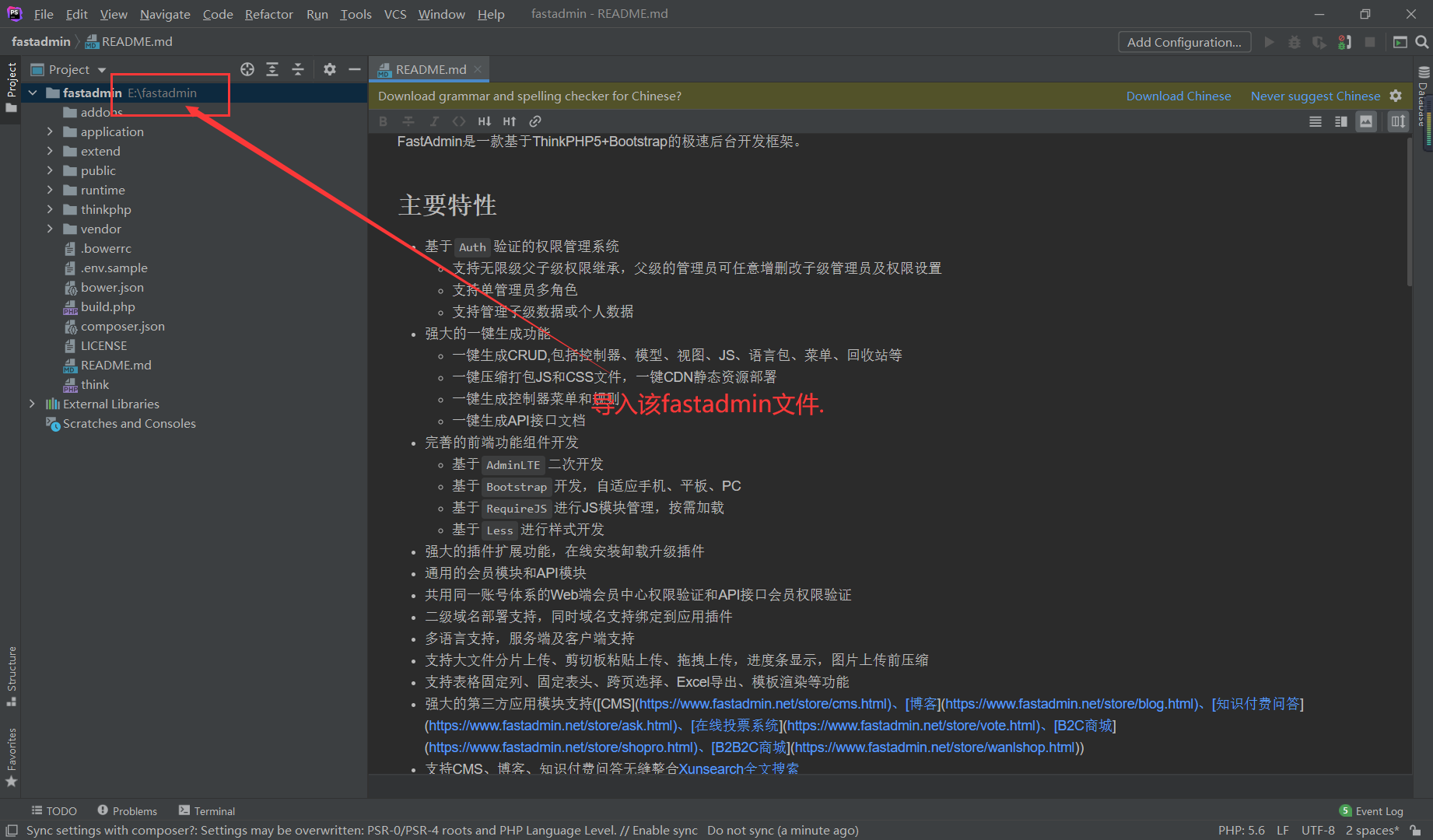Open Project view dropdown
The height and width of the screenshot is (840, 1433).
tap(68, 69)
